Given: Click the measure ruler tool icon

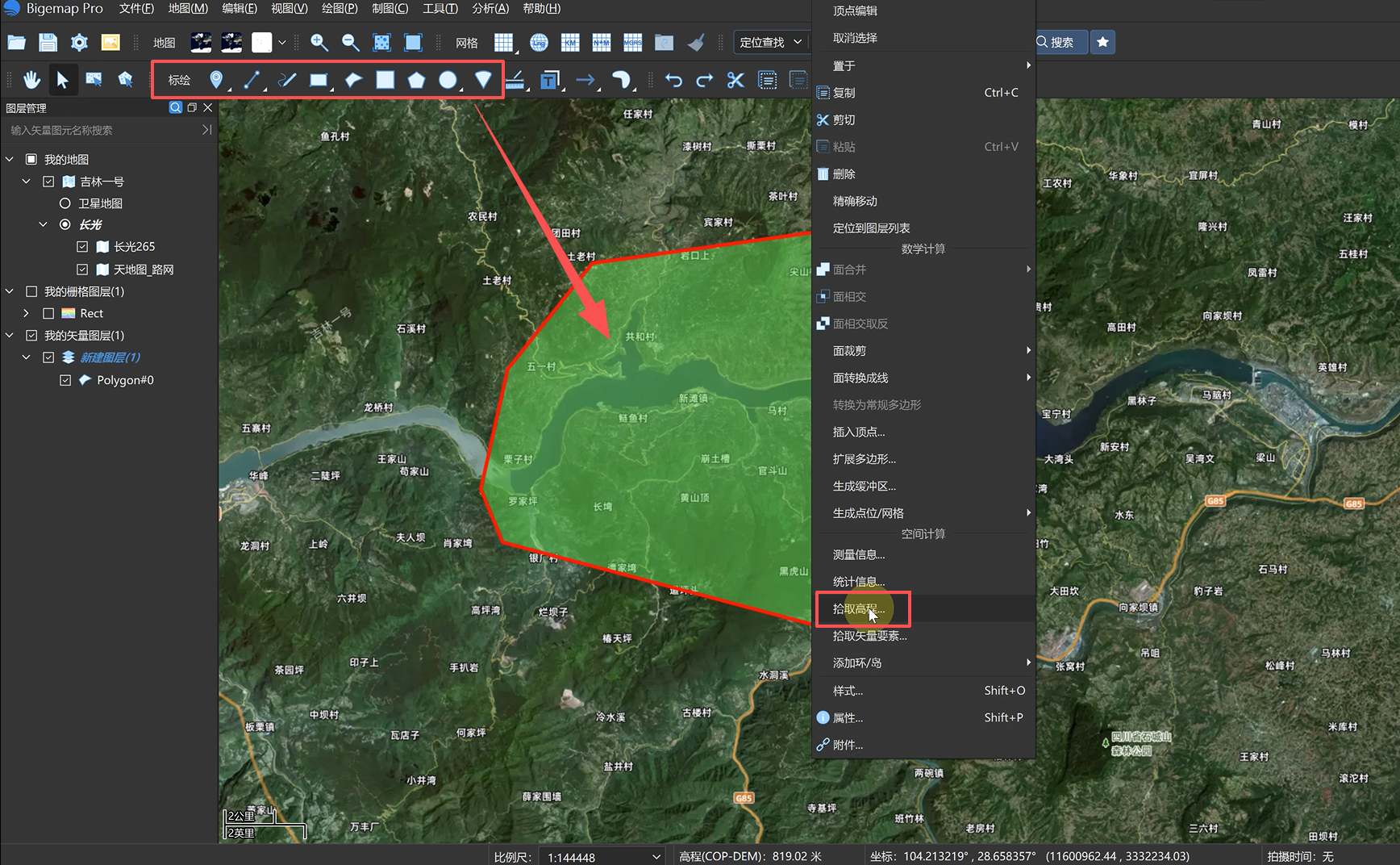Looking at the screenshot, I should pos(516,80).
